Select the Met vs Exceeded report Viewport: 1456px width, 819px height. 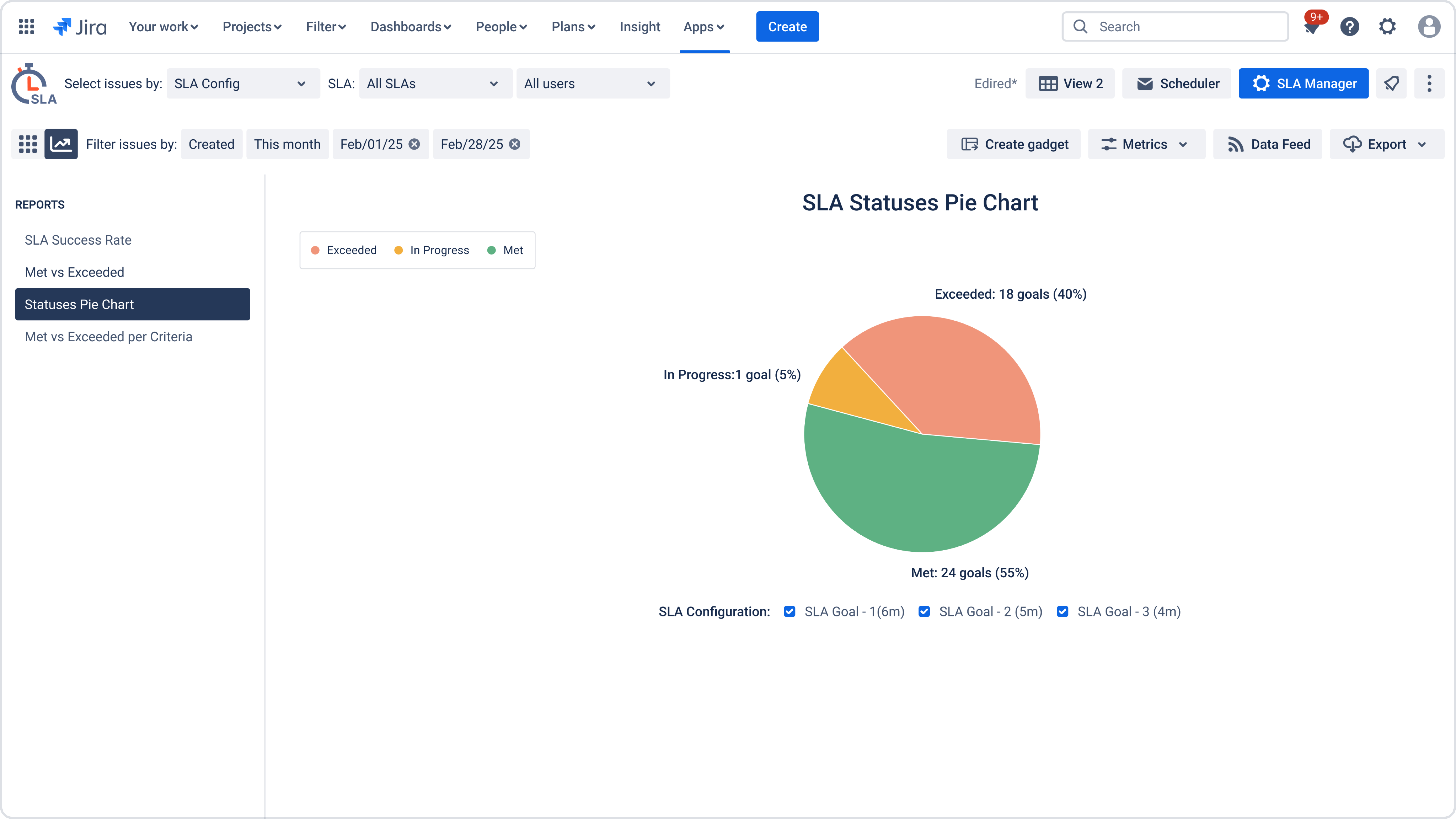[74, 272]
